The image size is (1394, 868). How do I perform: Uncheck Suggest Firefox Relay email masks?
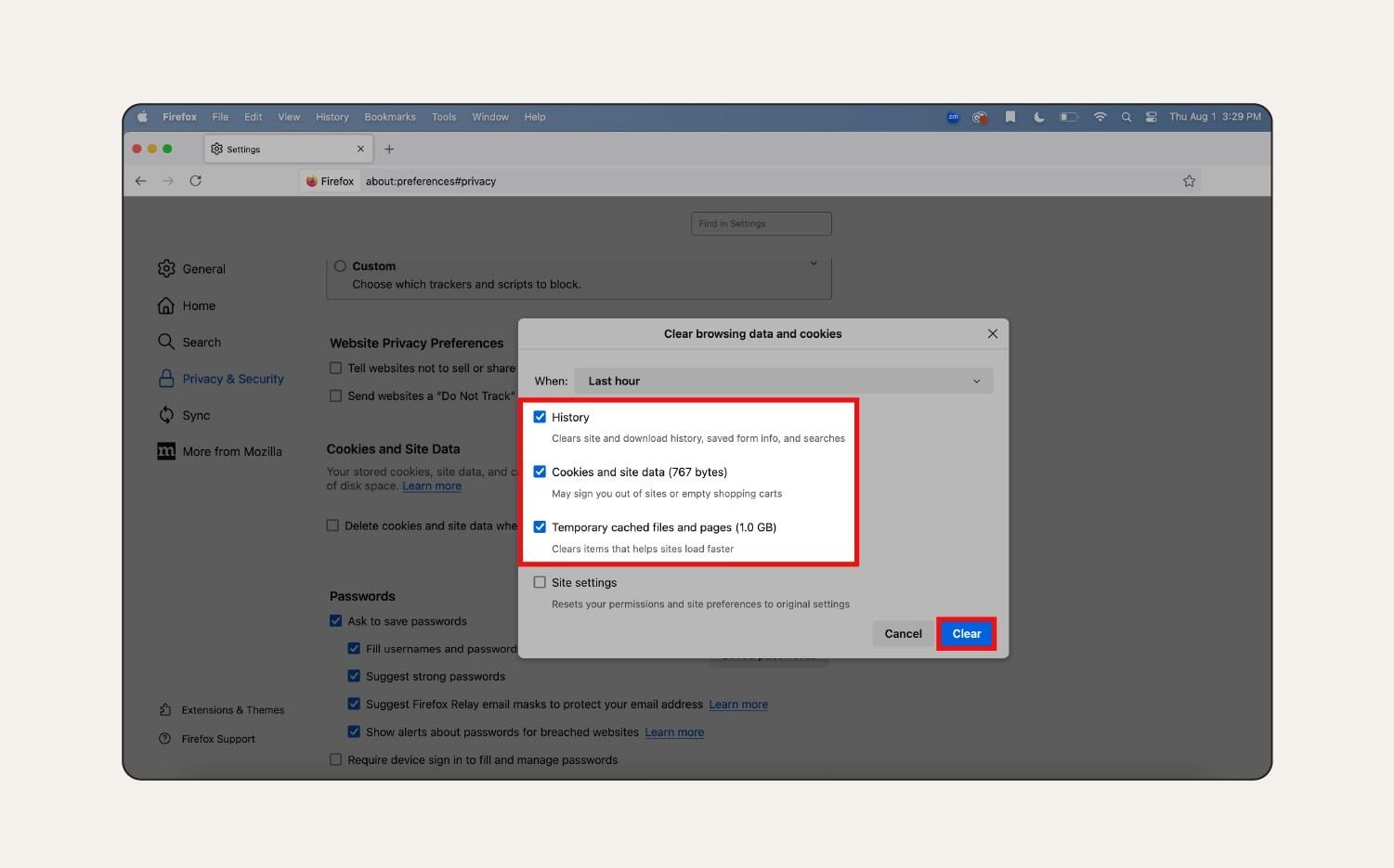[354, 704]
